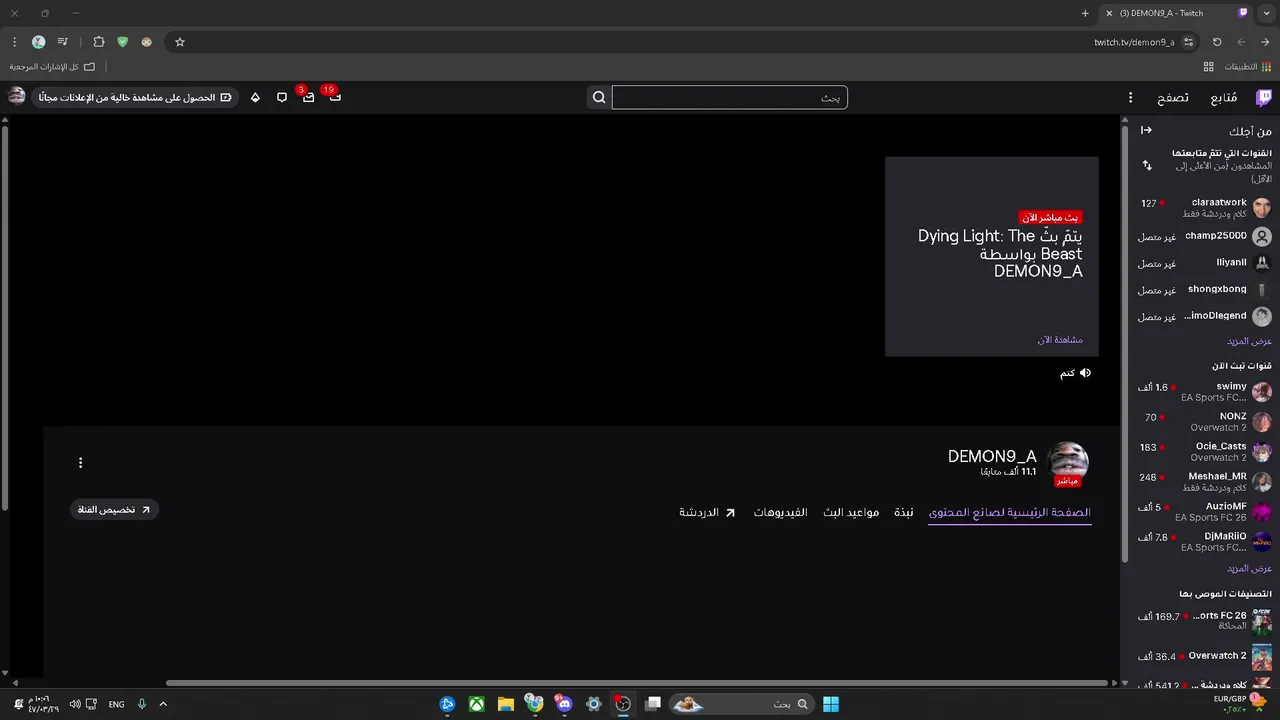Open Chrome media control playlist icon
Image resolution: width=1280 pixels, height=720 pixels.
tap(62, 42)
